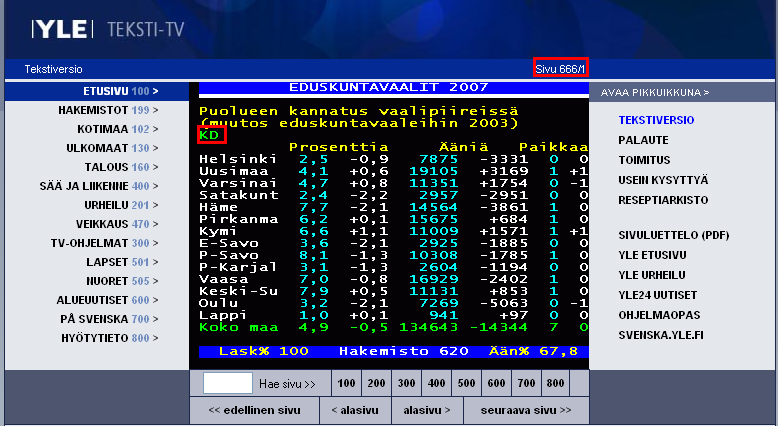Click alasivu > next subpage button
Viewport: 778px width, 426px height.
coord(426,410)
